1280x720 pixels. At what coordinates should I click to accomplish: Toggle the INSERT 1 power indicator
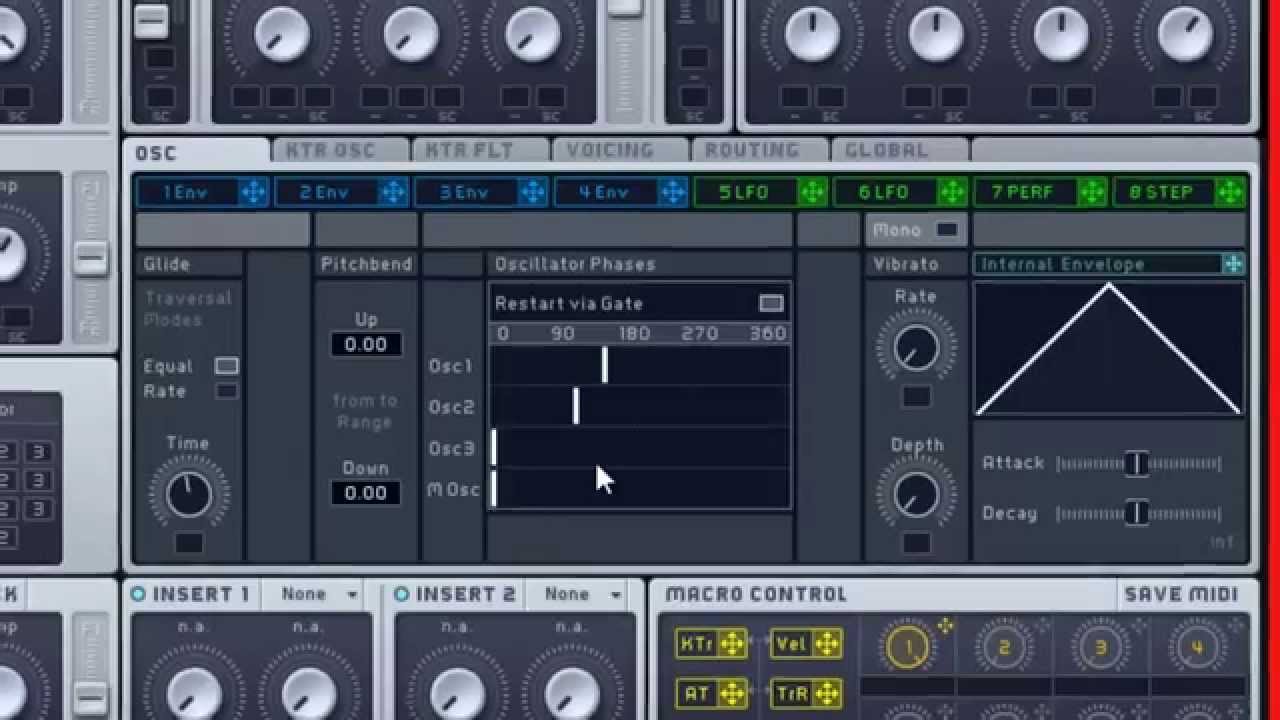click(x=138, y=594)
